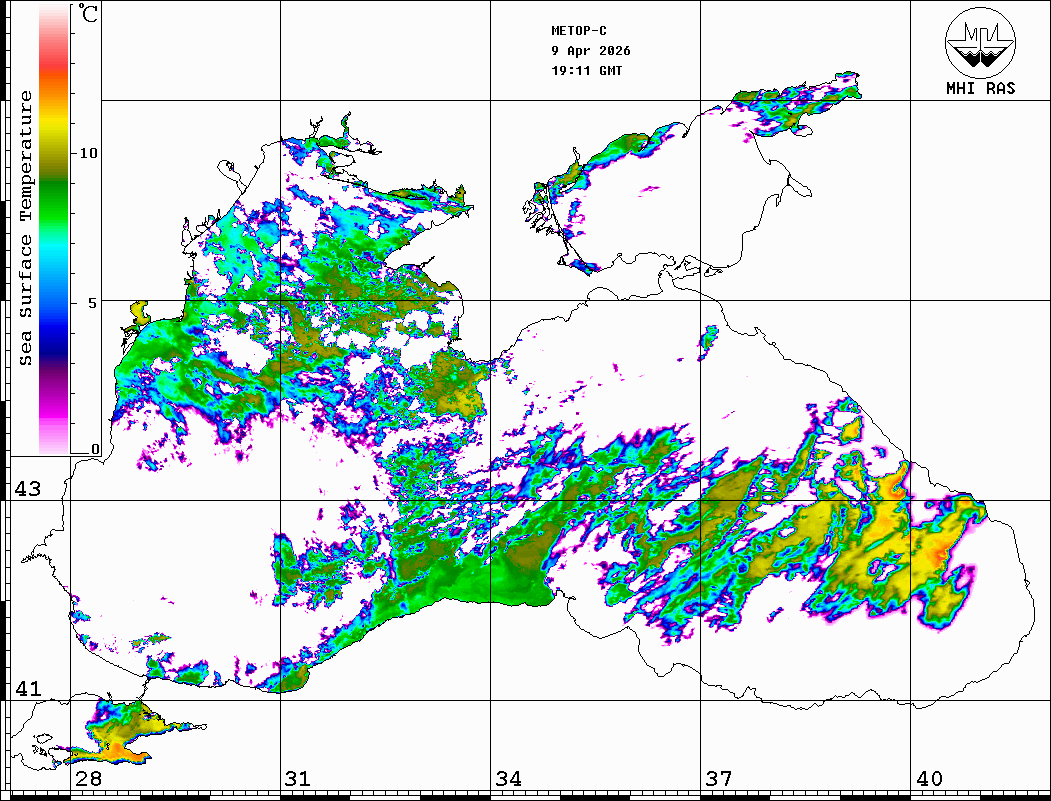Click the 0 mark on the temperature scale
The image size is (1051, 801).
click(95, 449)
